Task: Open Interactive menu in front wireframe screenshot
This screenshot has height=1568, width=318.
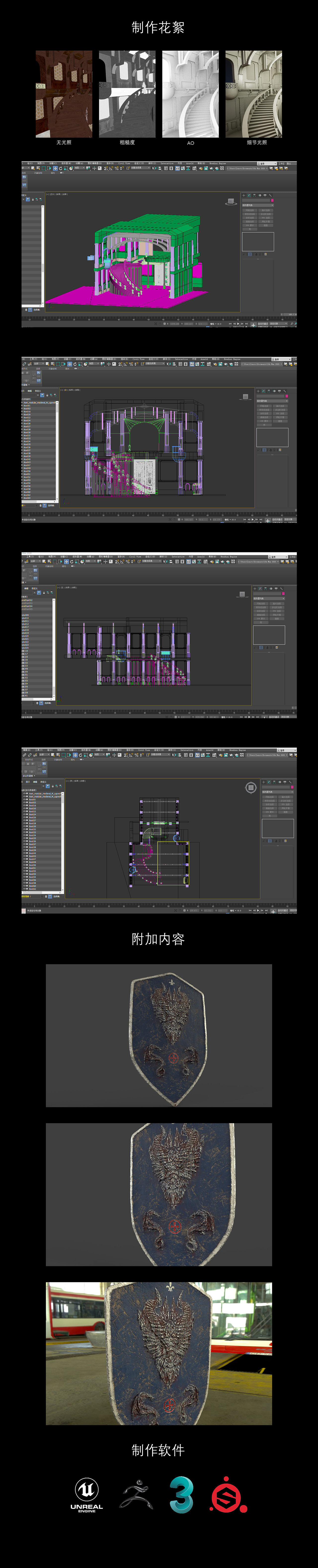Action: [x=182, y=359]
